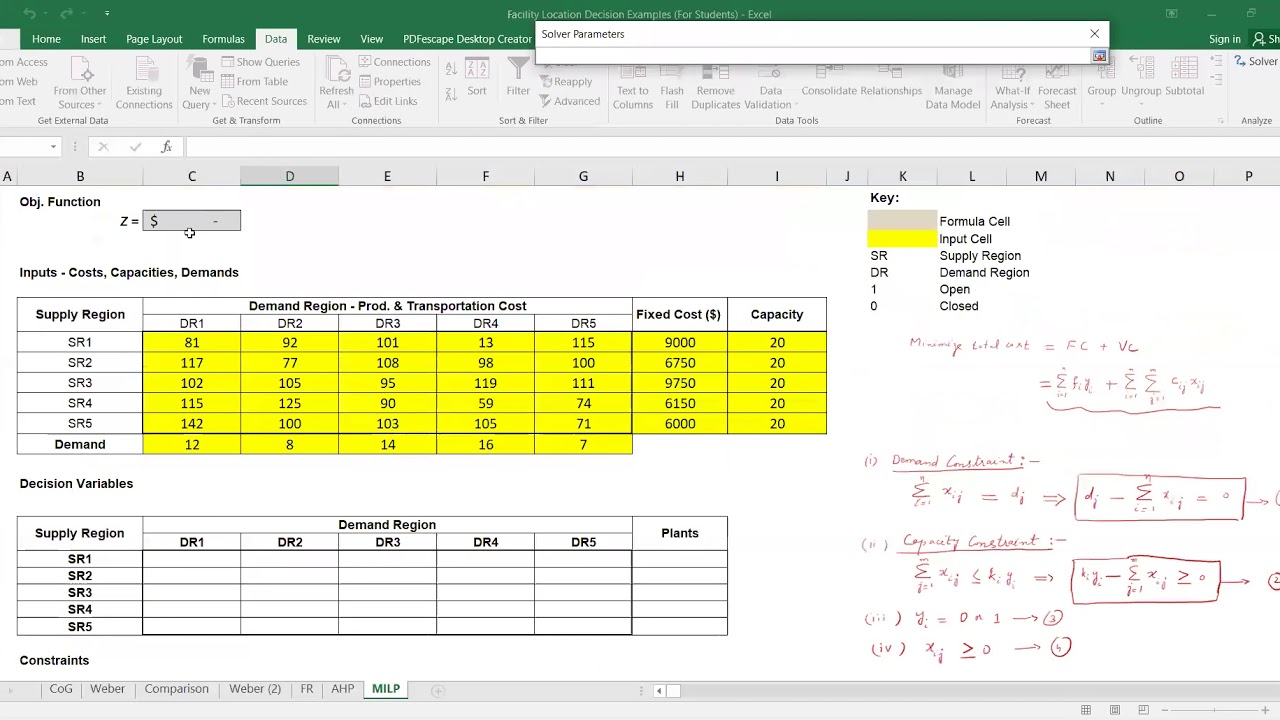The height and width of the screenshot is (720, 1280).
Task: Open Data Validation dropdown
Action: 796,105
